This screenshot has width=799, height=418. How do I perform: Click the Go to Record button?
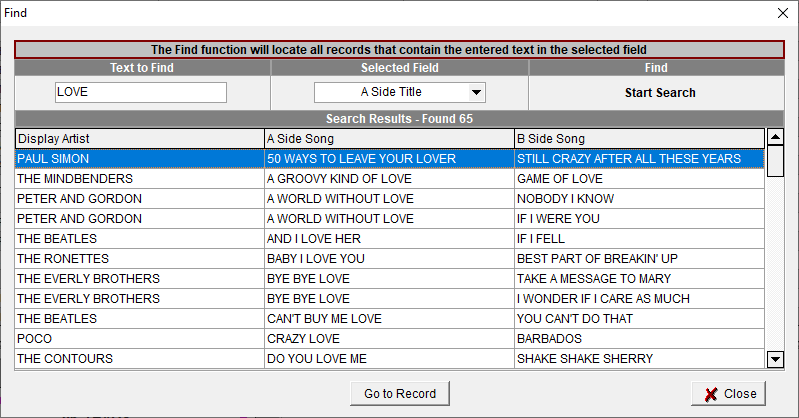[x=400, y=394]
